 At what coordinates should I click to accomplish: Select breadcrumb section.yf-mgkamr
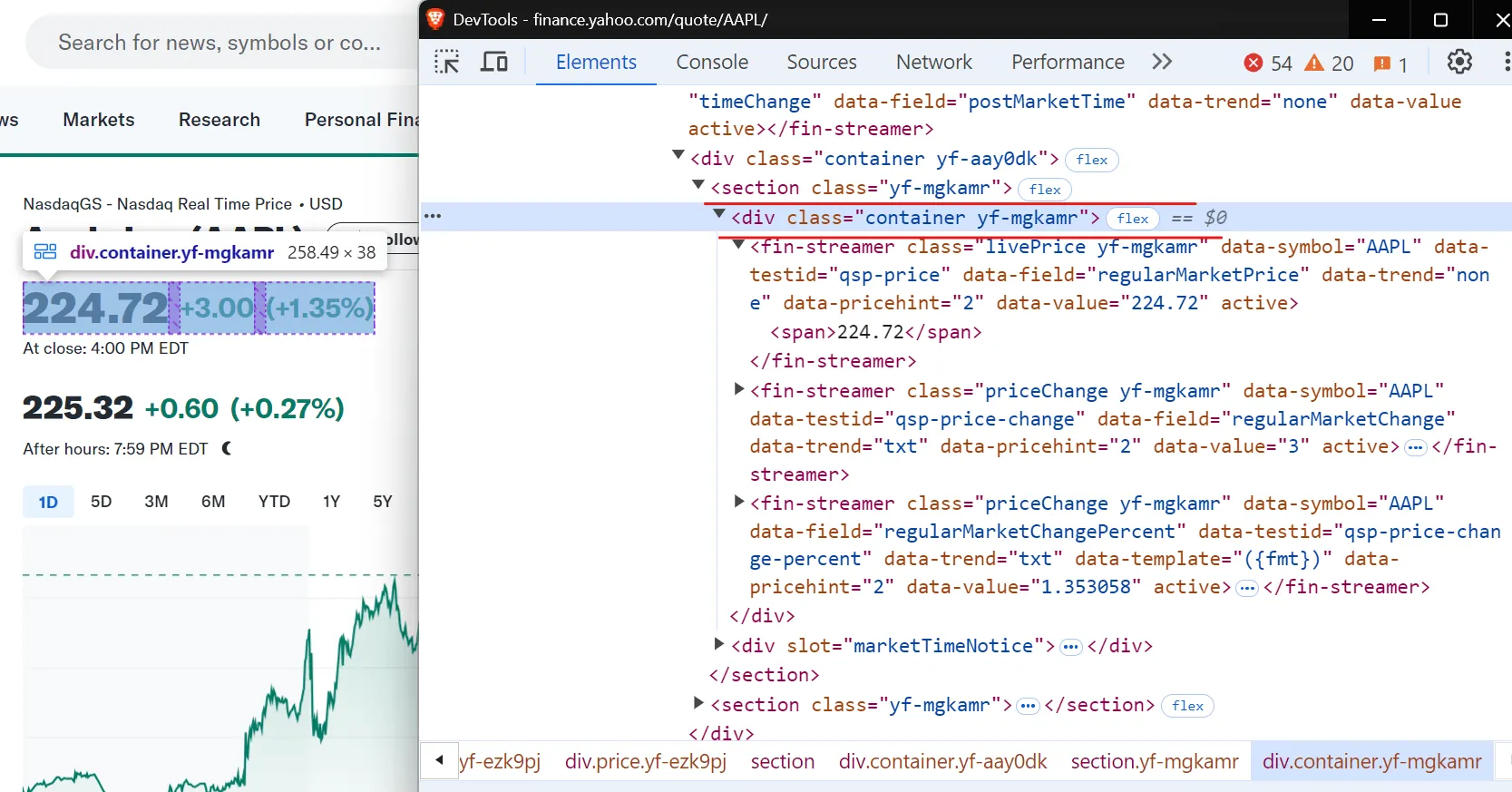1155,761
